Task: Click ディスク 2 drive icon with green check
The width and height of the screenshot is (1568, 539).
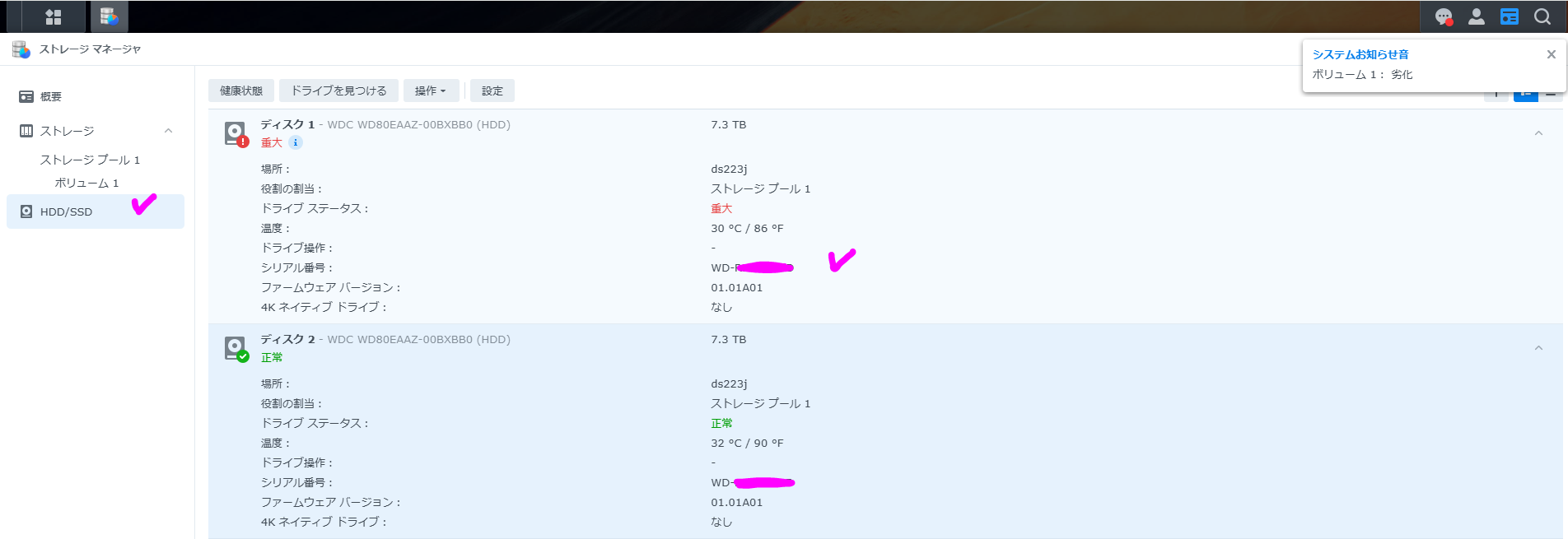Action: (236, 349)
